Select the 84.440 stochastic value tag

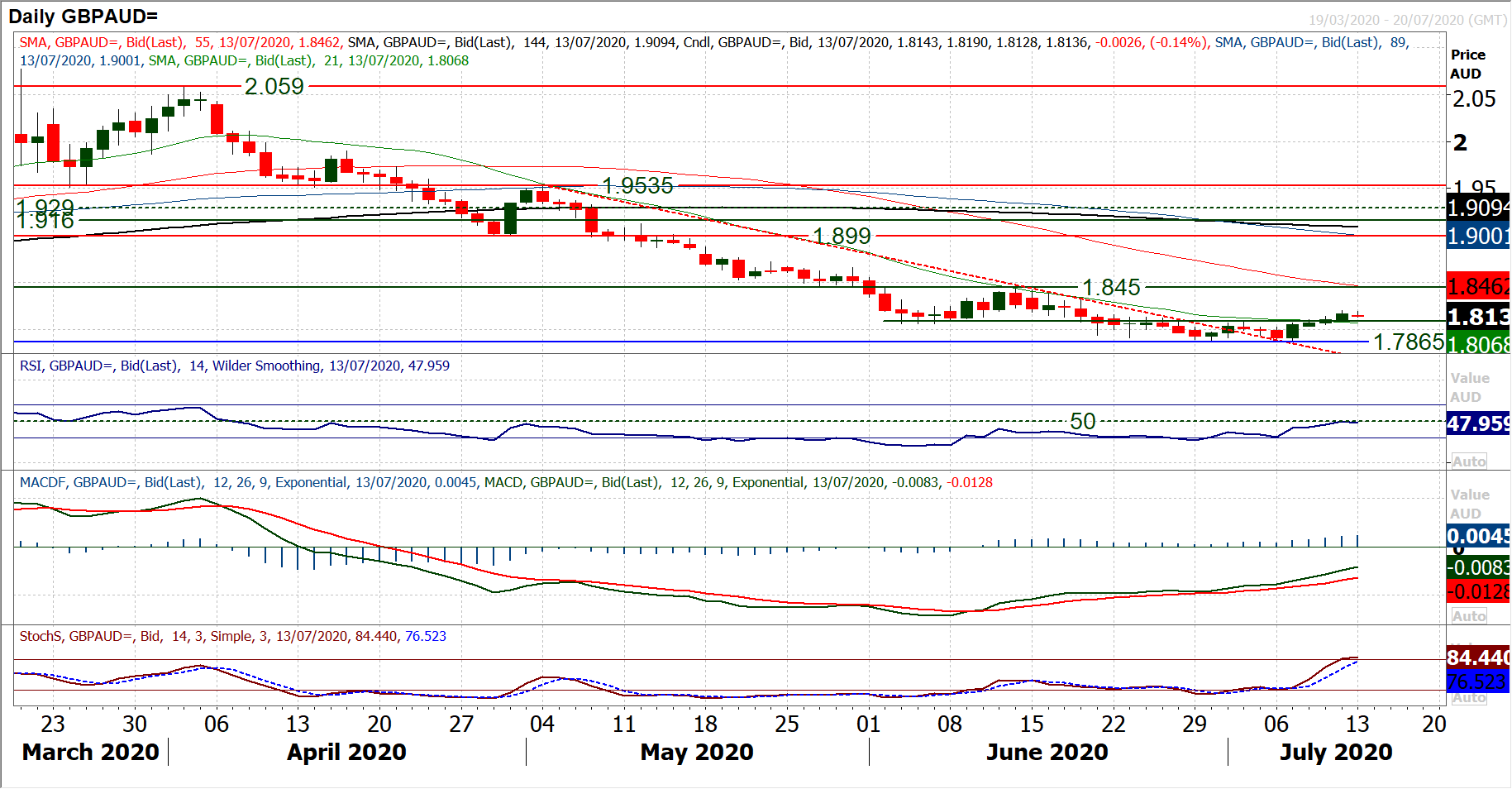[1478, 657]
